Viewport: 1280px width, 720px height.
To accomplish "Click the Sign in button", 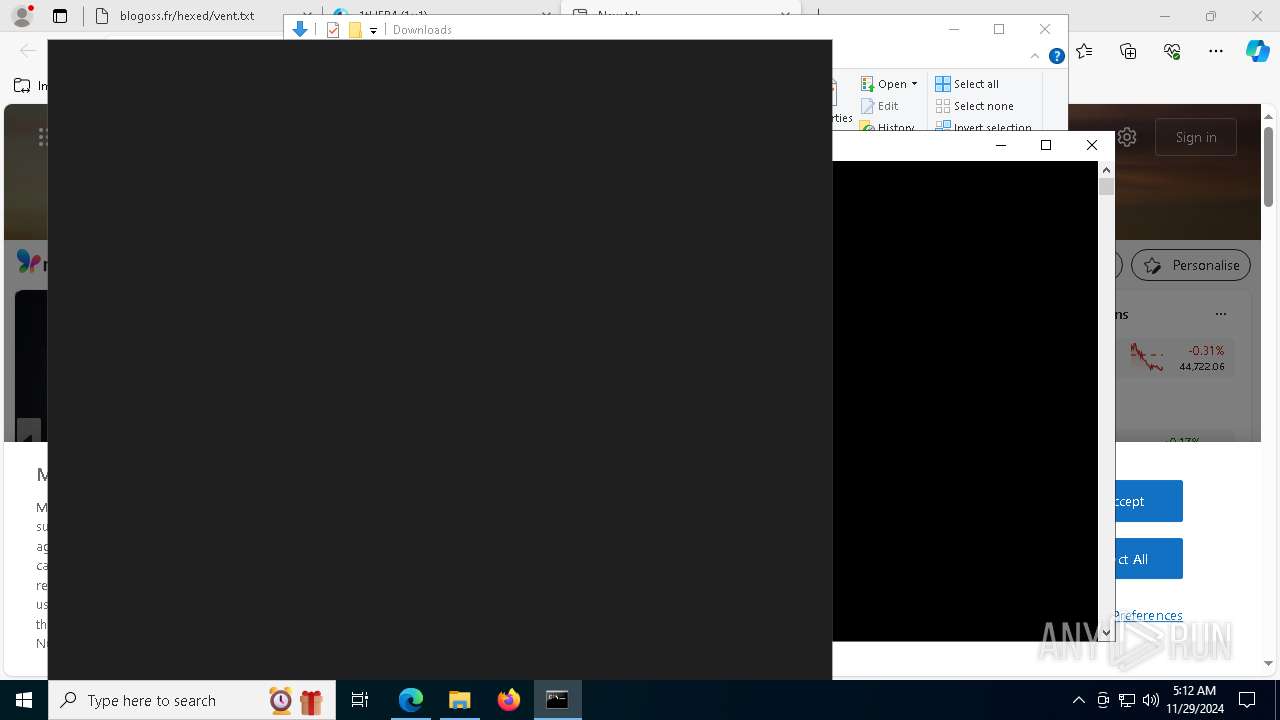I will coord(1196,137).
